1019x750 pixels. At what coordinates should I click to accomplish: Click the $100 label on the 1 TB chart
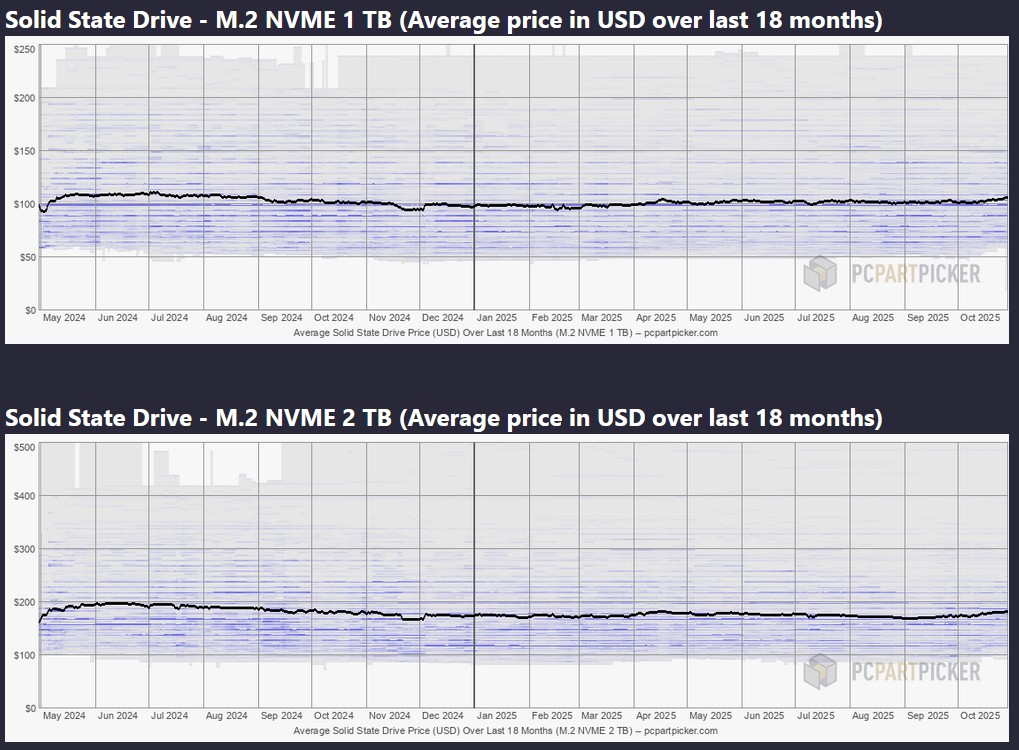coord(25,204)
